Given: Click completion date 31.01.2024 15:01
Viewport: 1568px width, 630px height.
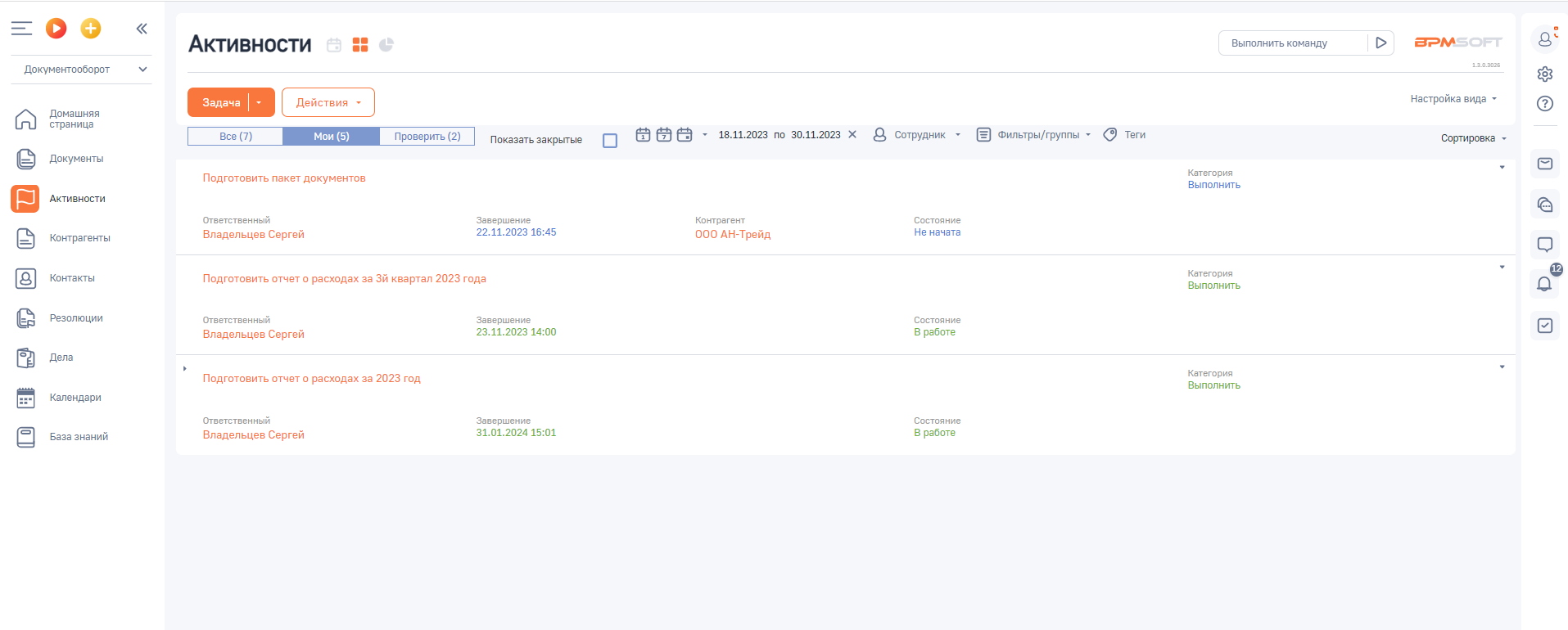Looking at the screenshot, I should (517, 433).
